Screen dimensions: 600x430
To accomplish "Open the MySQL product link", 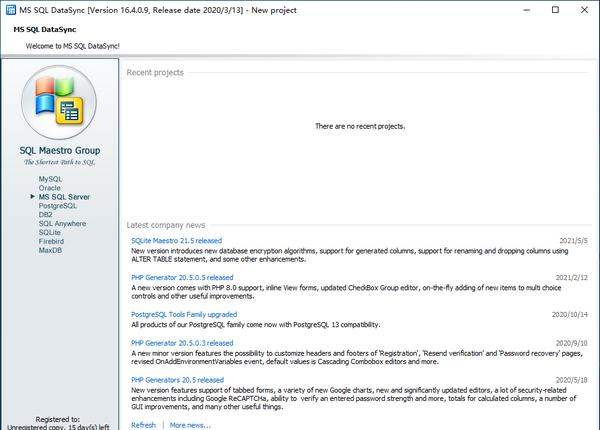I will tap(50, 179).
